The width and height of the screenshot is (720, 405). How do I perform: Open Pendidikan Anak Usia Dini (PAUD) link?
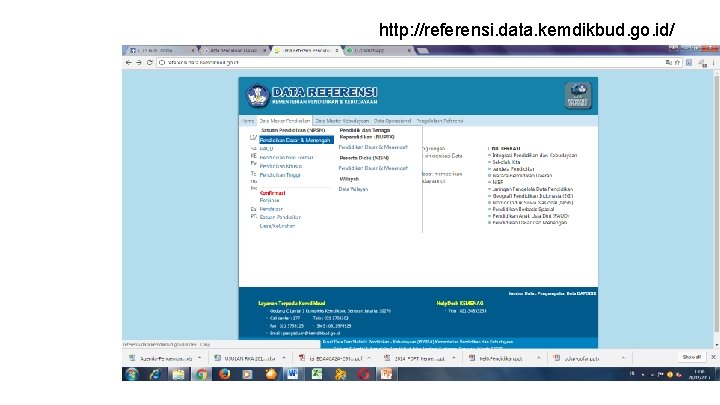tap(530, 216)
